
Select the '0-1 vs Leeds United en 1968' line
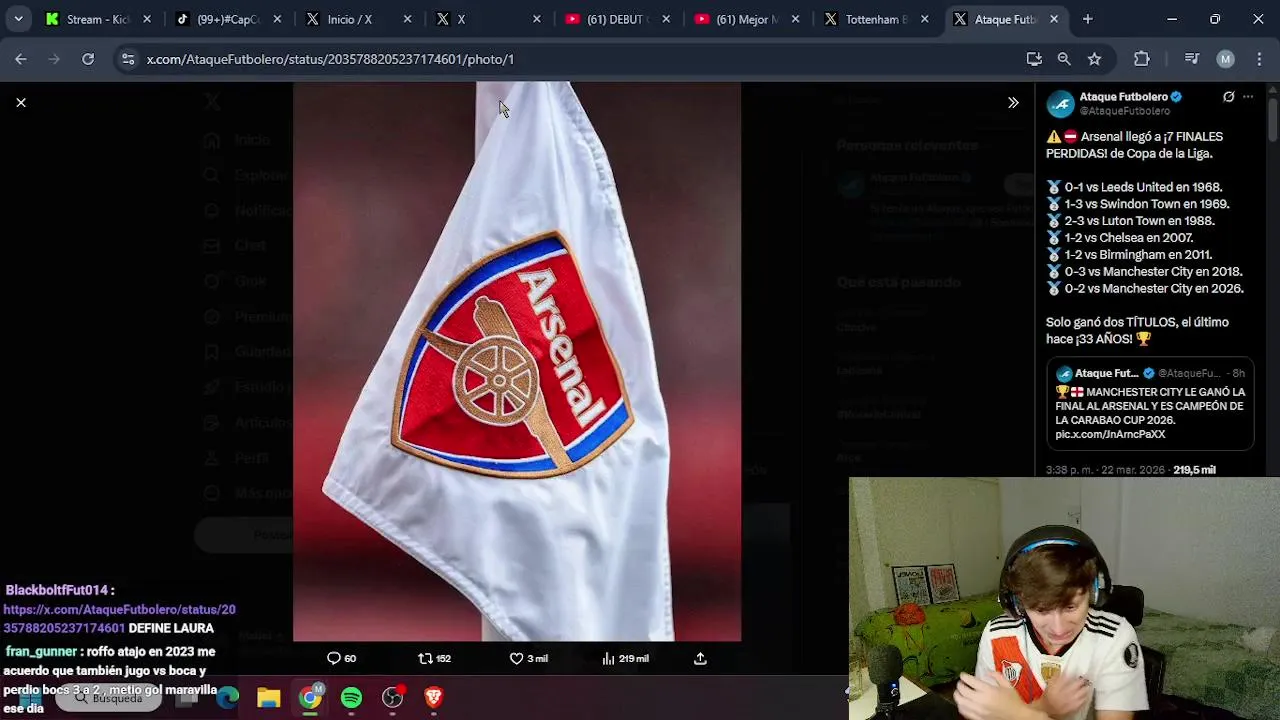coord(1134,187)
